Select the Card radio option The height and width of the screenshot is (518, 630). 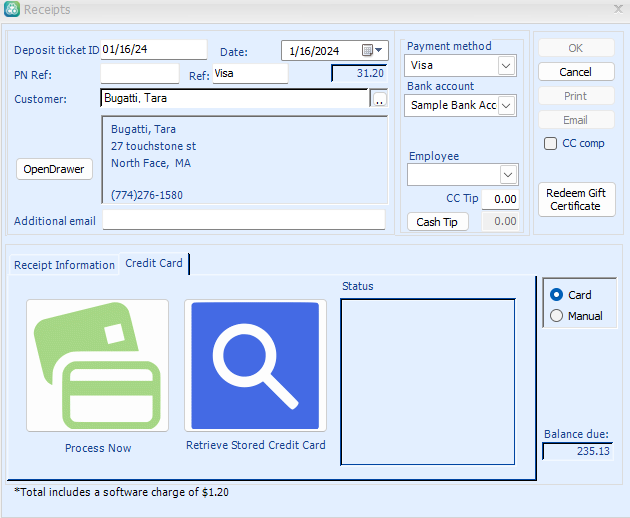click(x=556, y=295)
